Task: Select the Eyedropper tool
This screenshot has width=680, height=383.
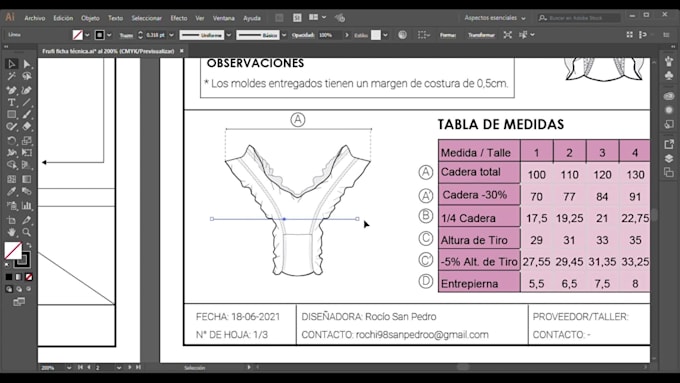Action: pos(11,191)
